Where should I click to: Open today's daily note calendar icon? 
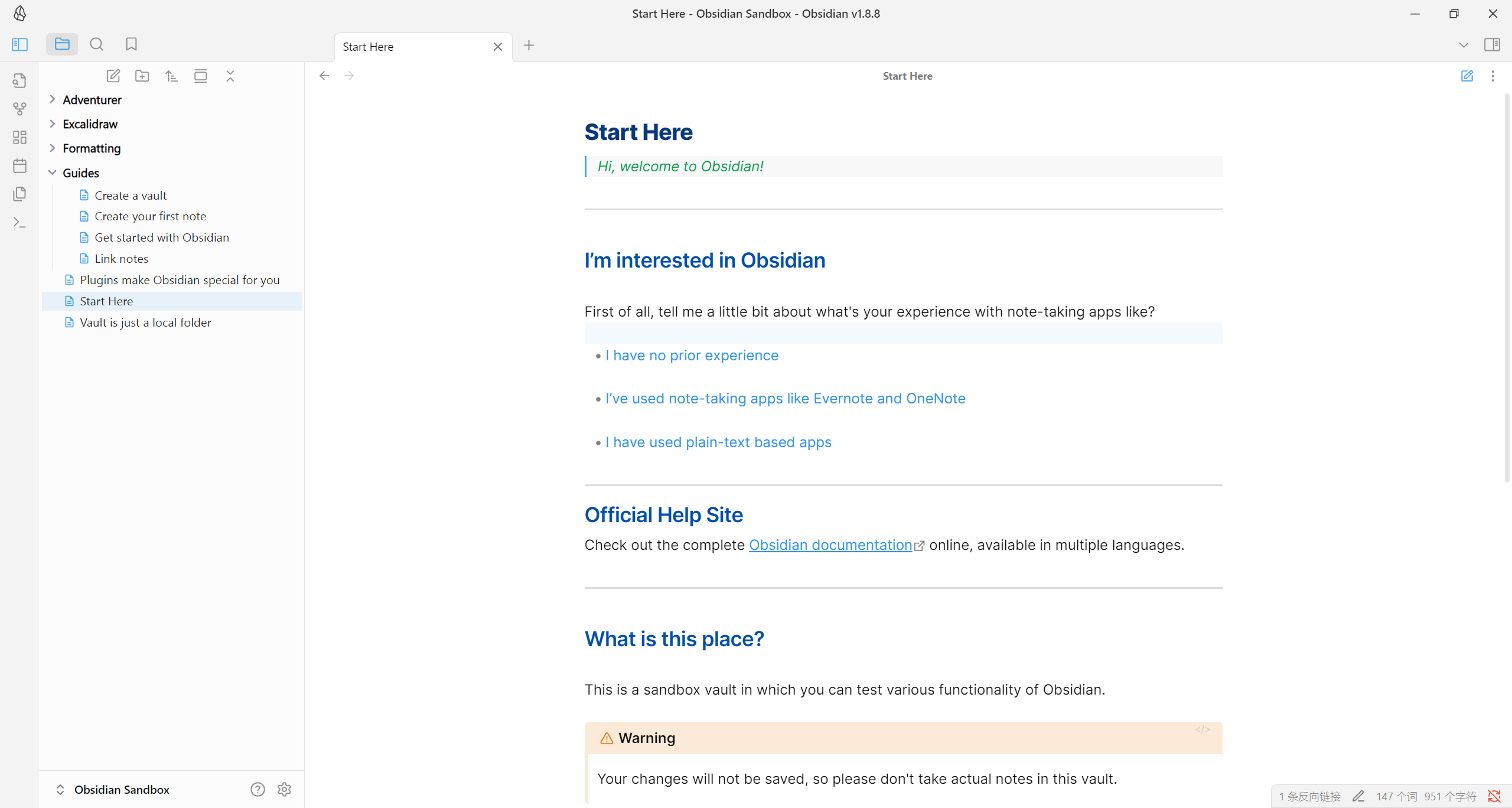click(x=19, y=165)
